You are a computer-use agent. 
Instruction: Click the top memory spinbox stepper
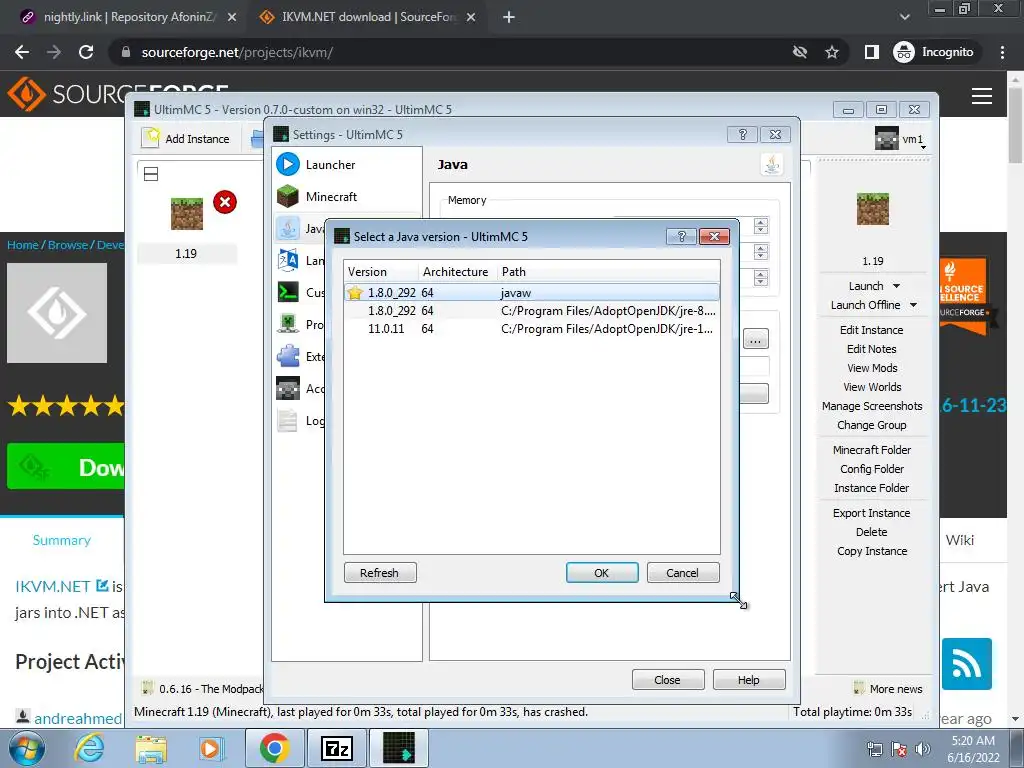coord(760,225)
